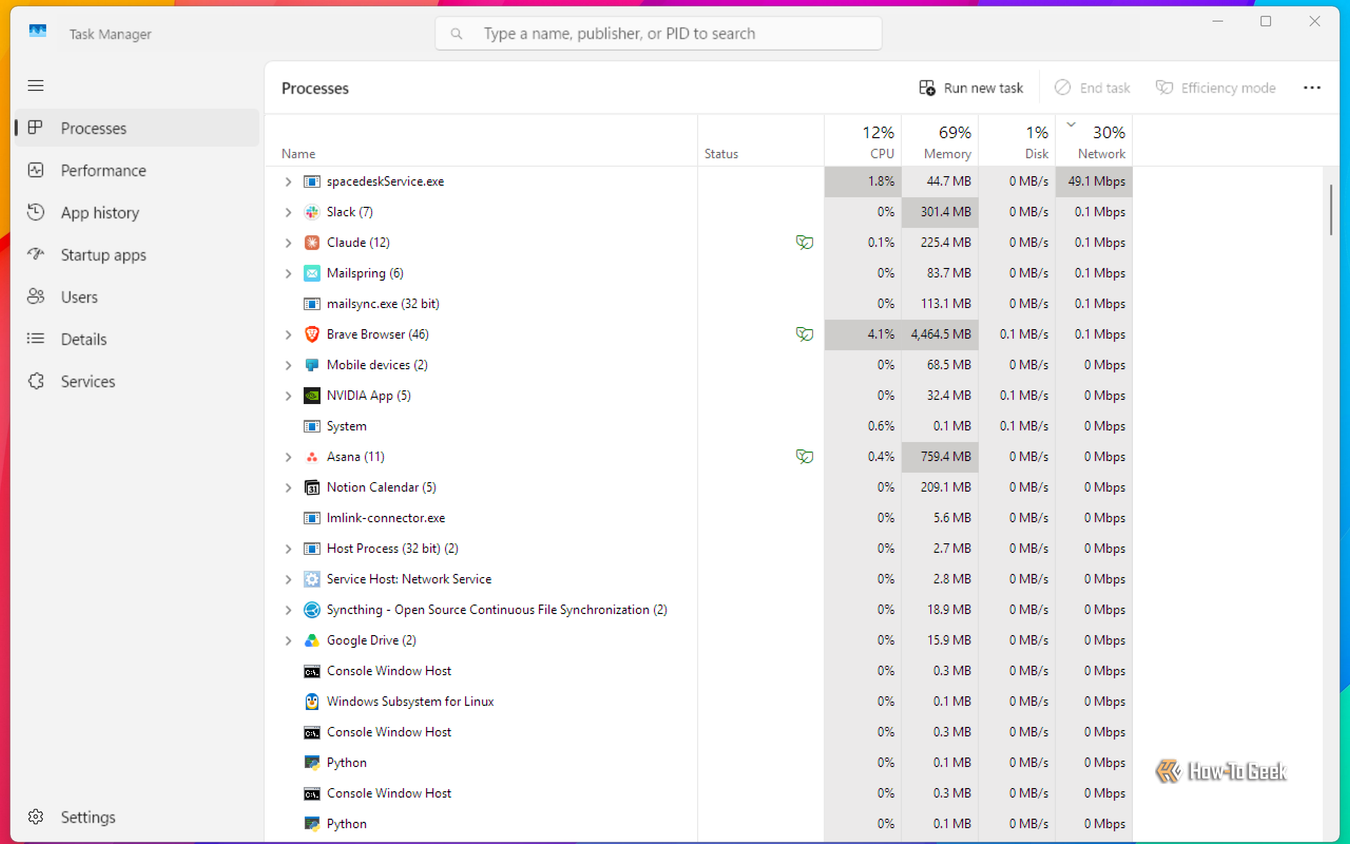
Task: Select the 301.4 MB memory value
Action: [x=940, y=212]
